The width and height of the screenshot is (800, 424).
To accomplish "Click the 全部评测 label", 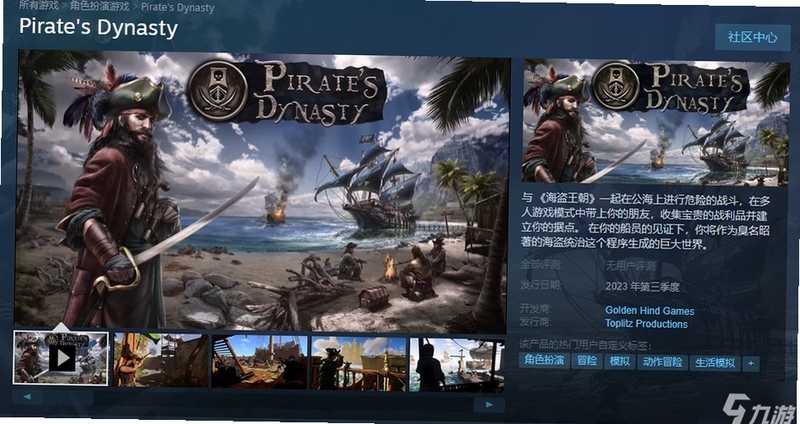I will tap(540, 264).
